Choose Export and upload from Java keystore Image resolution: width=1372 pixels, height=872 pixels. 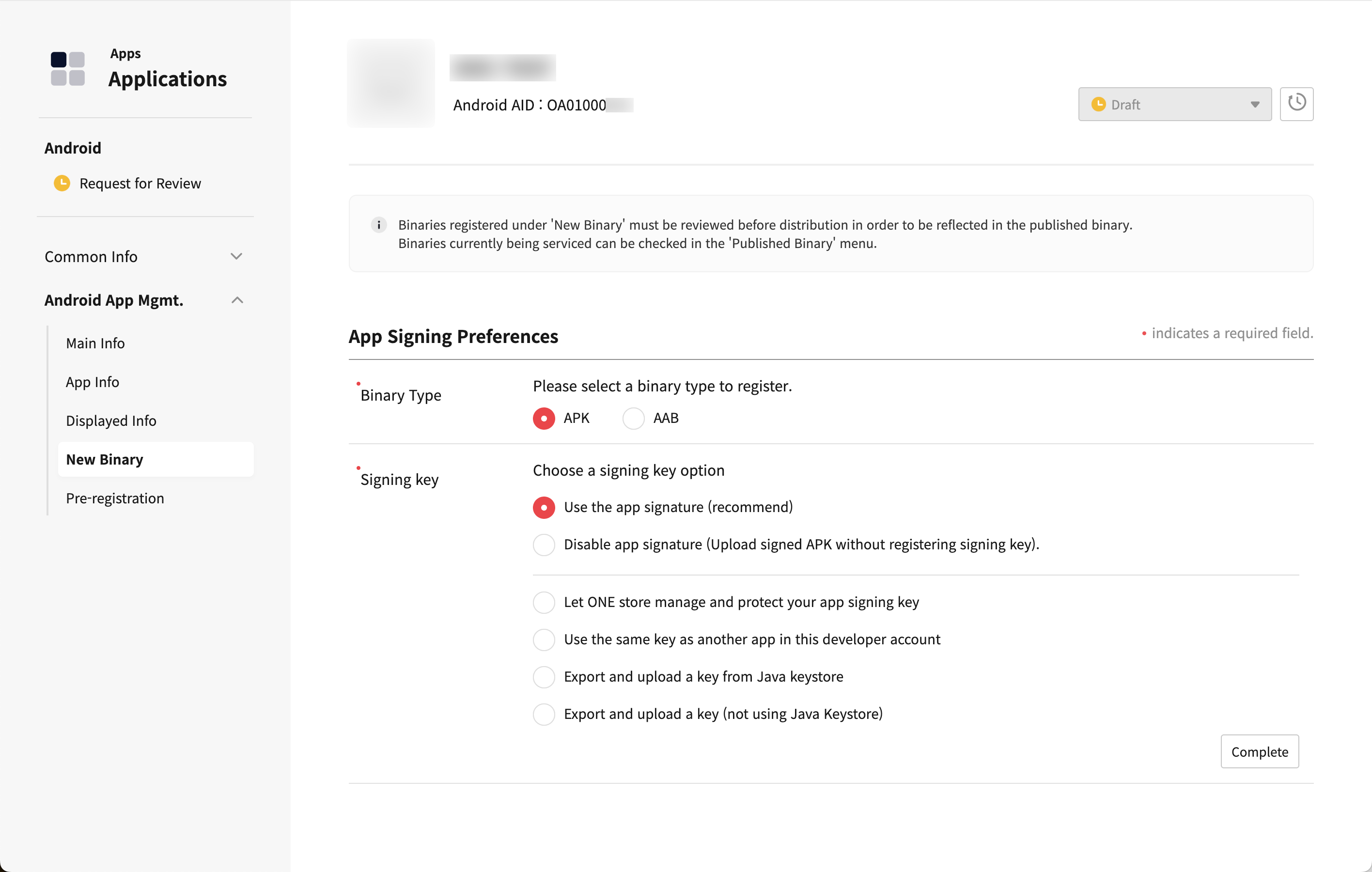pos(544,677)
